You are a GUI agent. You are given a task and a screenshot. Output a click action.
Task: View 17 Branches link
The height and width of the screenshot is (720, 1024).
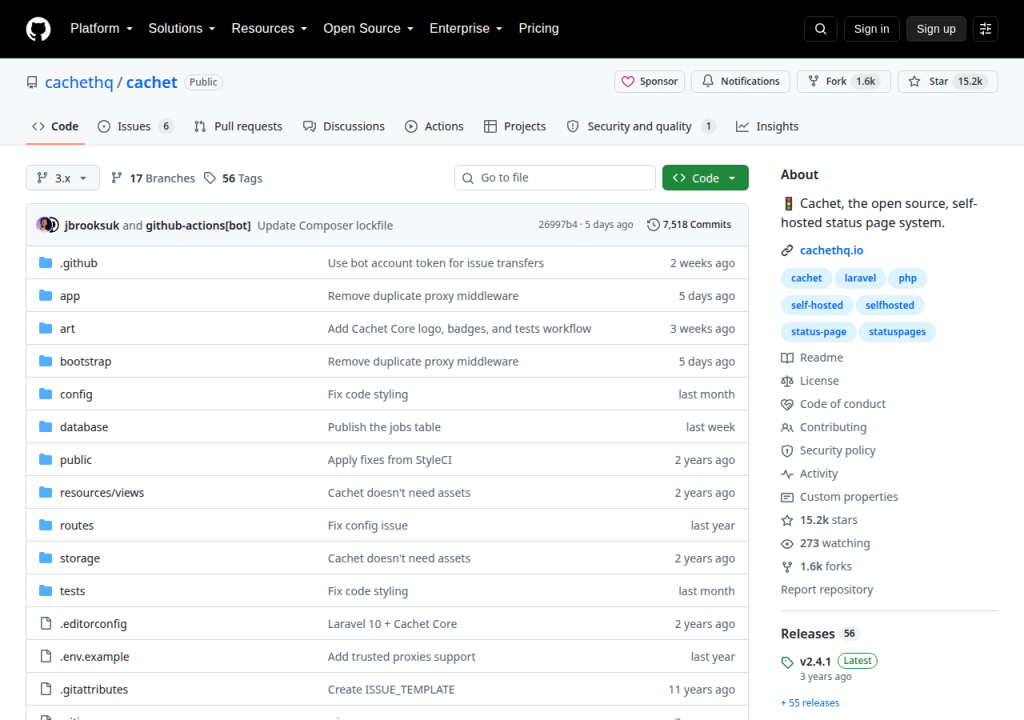(x=153, y=178)
